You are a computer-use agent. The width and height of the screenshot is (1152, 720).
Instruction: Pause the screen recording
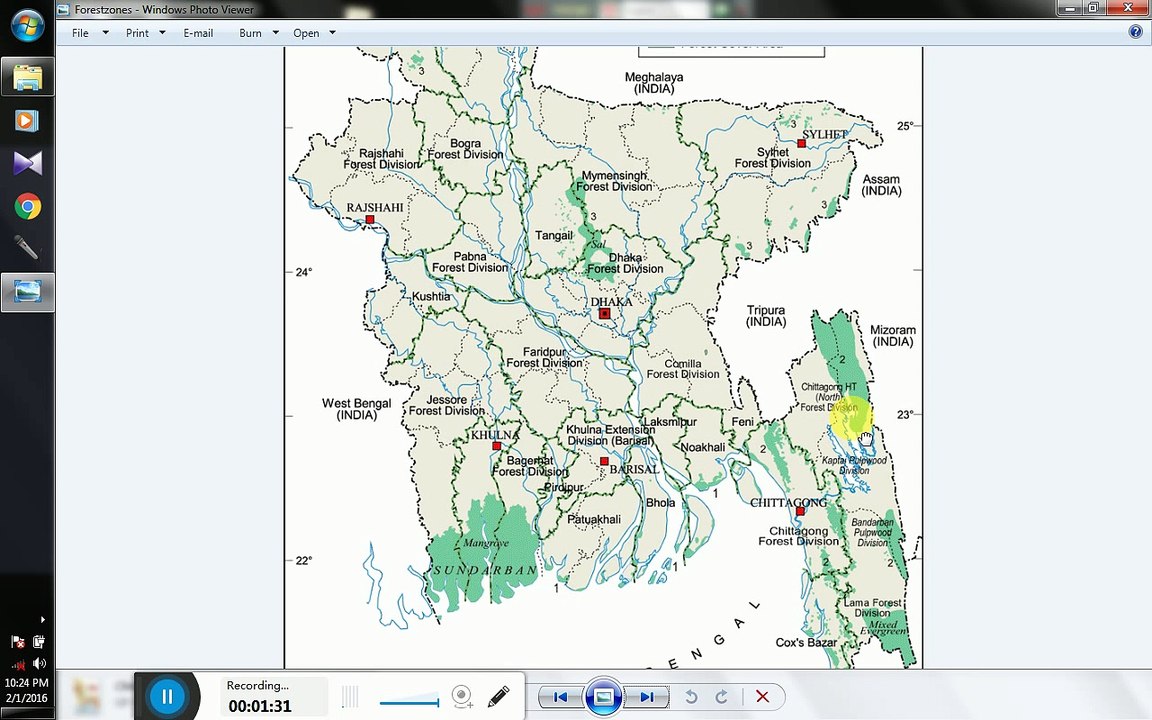167,696
